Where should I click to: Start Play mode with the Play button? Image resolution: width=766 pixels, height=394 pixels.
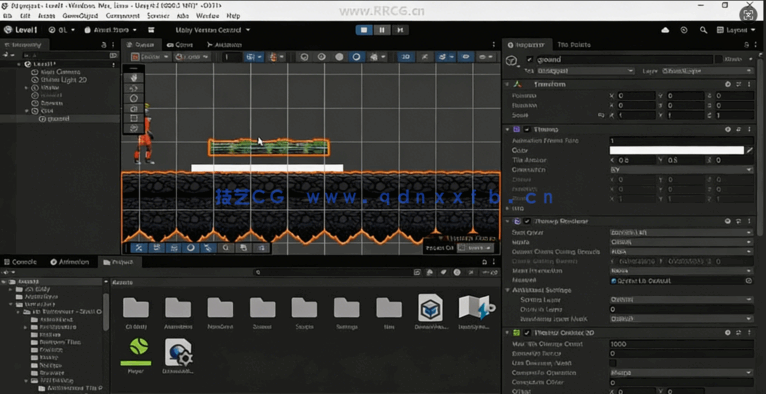click(x=364, y=30)
